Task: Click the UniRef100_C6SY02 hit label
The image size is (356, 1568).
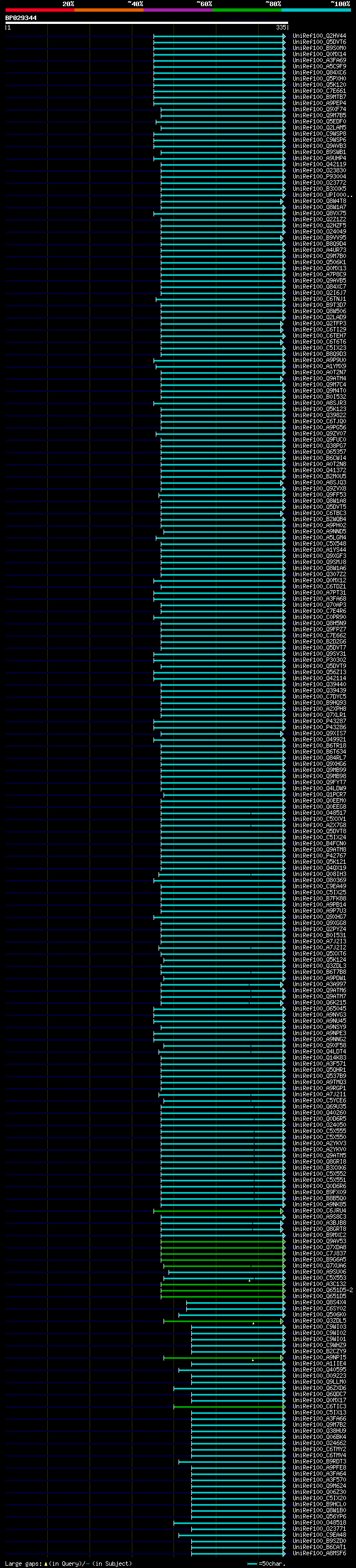Action: point(319,1309)
